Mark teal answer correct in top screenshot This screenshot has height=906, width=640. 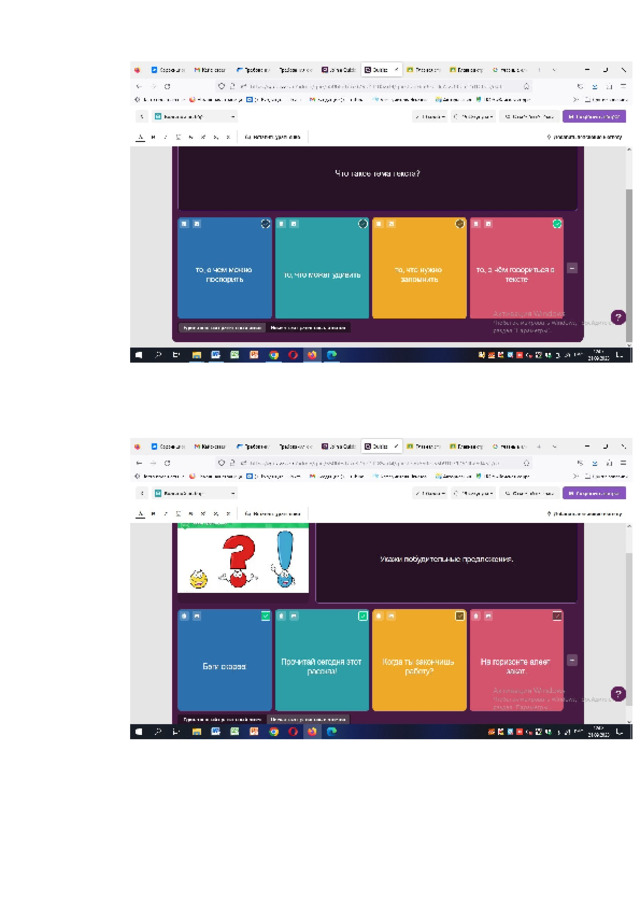point(363,224)
